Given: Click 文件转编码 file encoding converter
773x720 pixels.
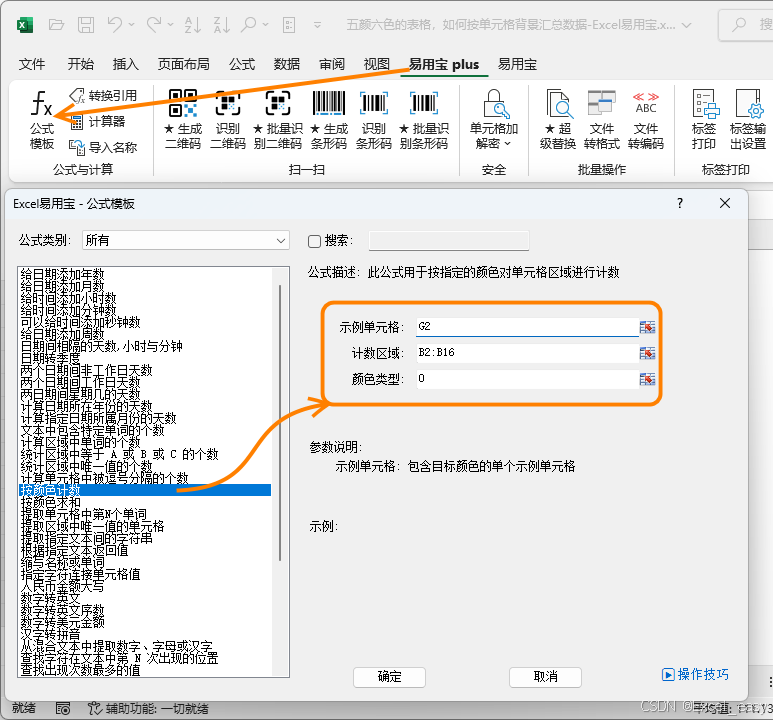Looking at the screenshot, I should click(646, 120).
